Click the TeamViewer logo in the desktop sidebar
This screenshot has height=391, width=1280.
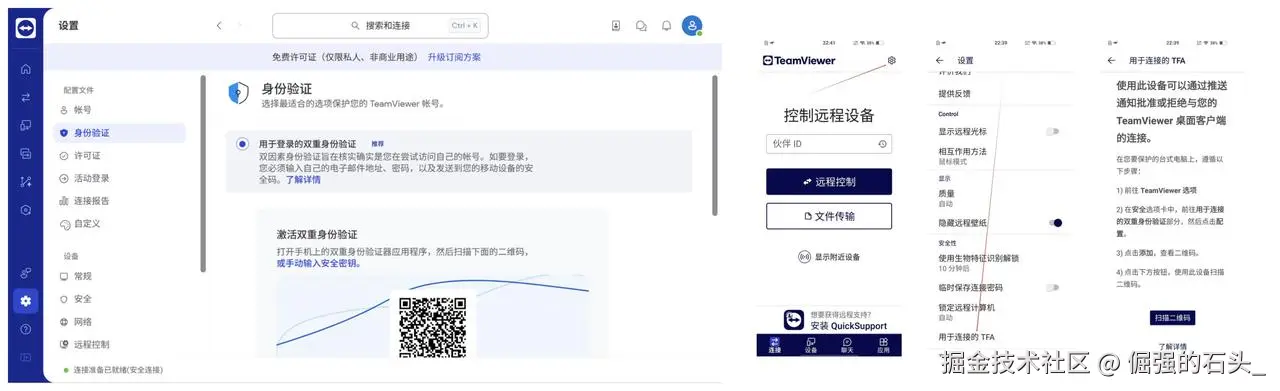(x=25, y=28)
